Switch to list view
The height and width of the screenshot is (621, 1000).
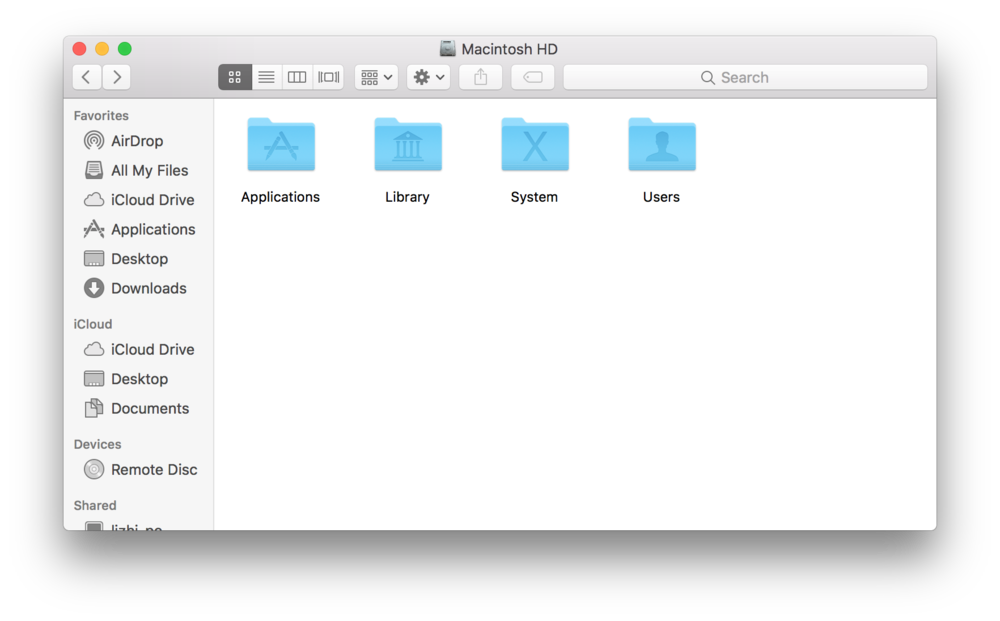[x=267, y=77]
